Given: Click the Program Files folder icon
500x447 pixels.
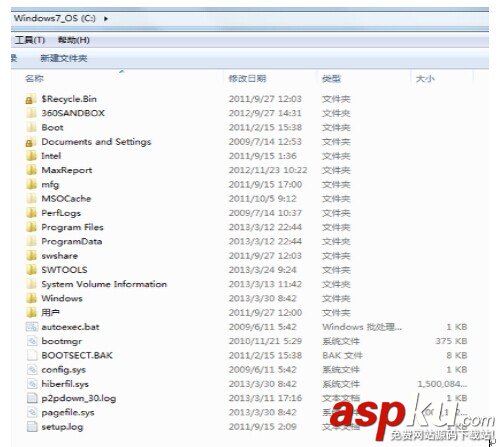Looking at the screenshot, I should (x=31, y=227).
